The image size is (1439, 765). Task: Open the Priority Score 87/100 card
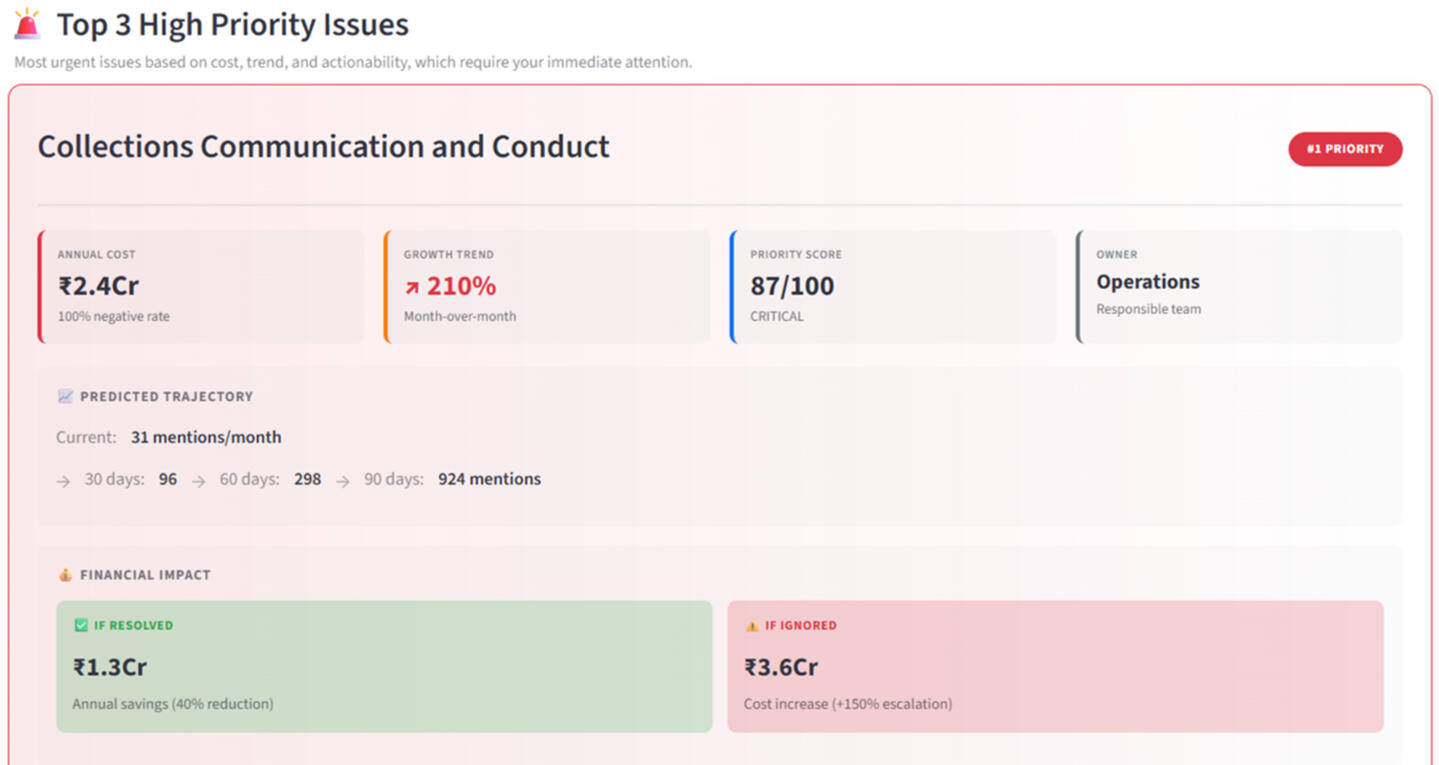[x=893, y=287]
